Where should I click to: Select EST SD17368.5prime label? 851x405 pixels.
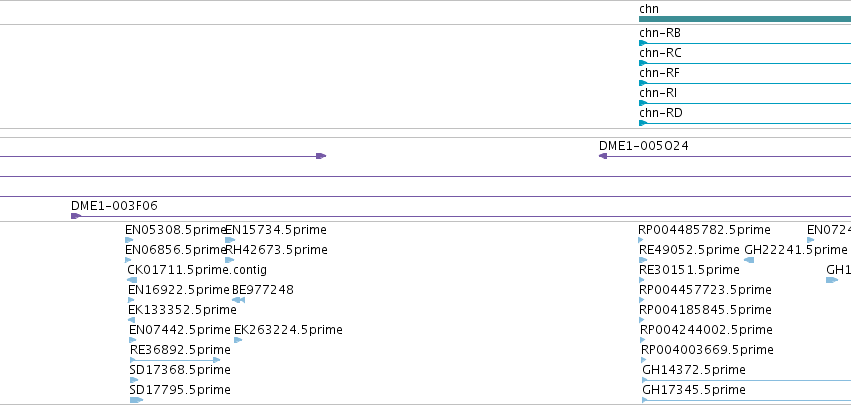(180, 371)
